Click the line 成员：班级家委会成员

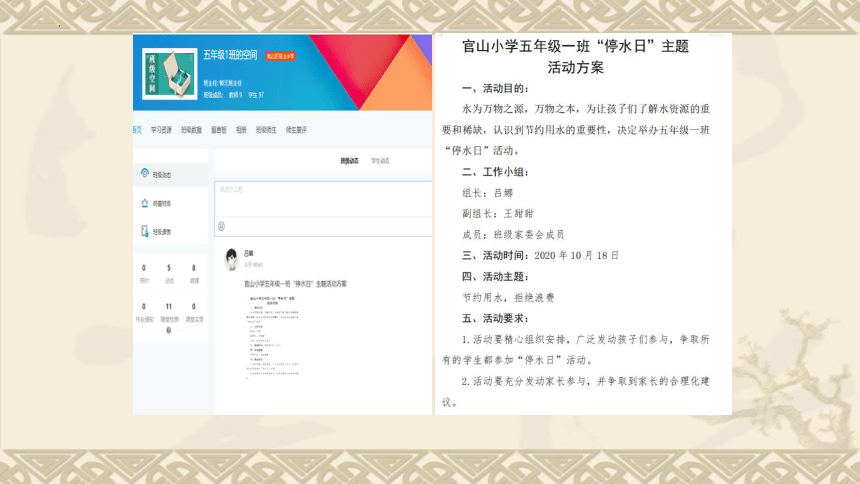click(513, 234)
